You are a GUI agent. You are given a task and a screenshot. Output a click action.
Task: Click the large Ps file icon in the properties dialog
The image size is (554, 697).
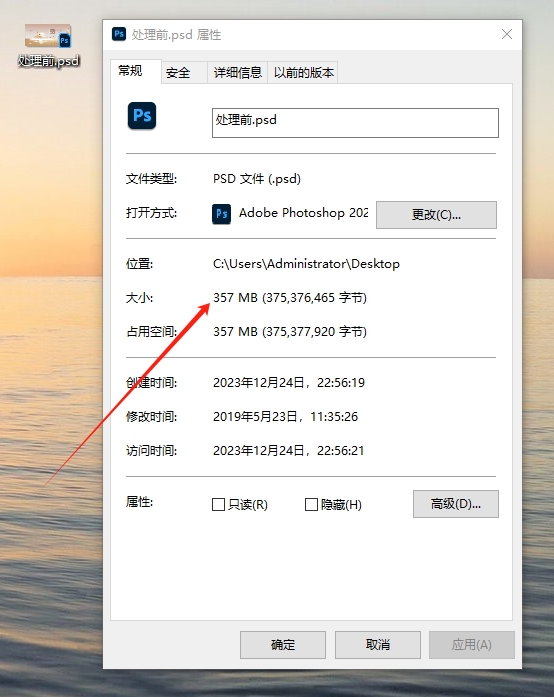click(142, 116)
